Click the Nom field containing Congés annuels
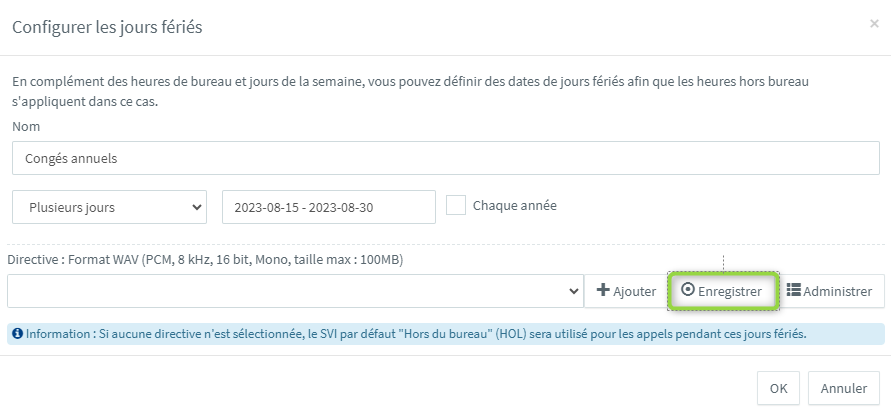The height and width of the screenshot is (412, 891). point(445,158)
